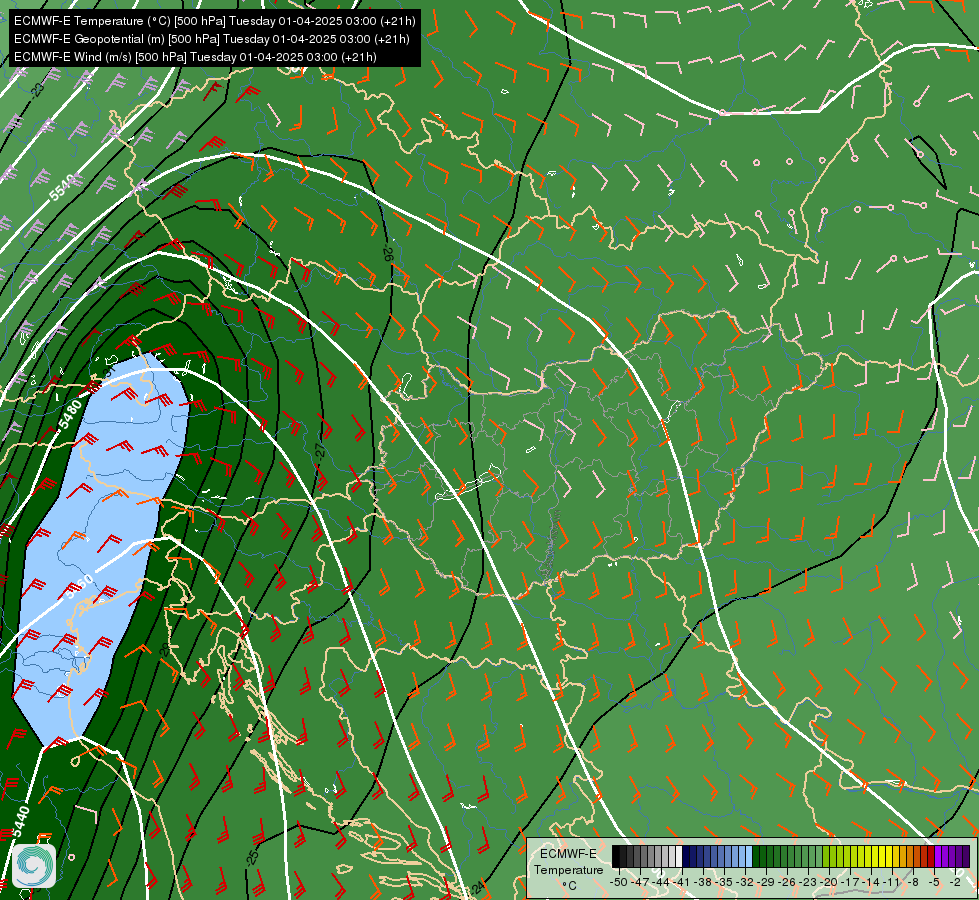This screenshot has height=900, width=979.
Task: Click the -41 value on the legend scale
Action: point(682,883)
